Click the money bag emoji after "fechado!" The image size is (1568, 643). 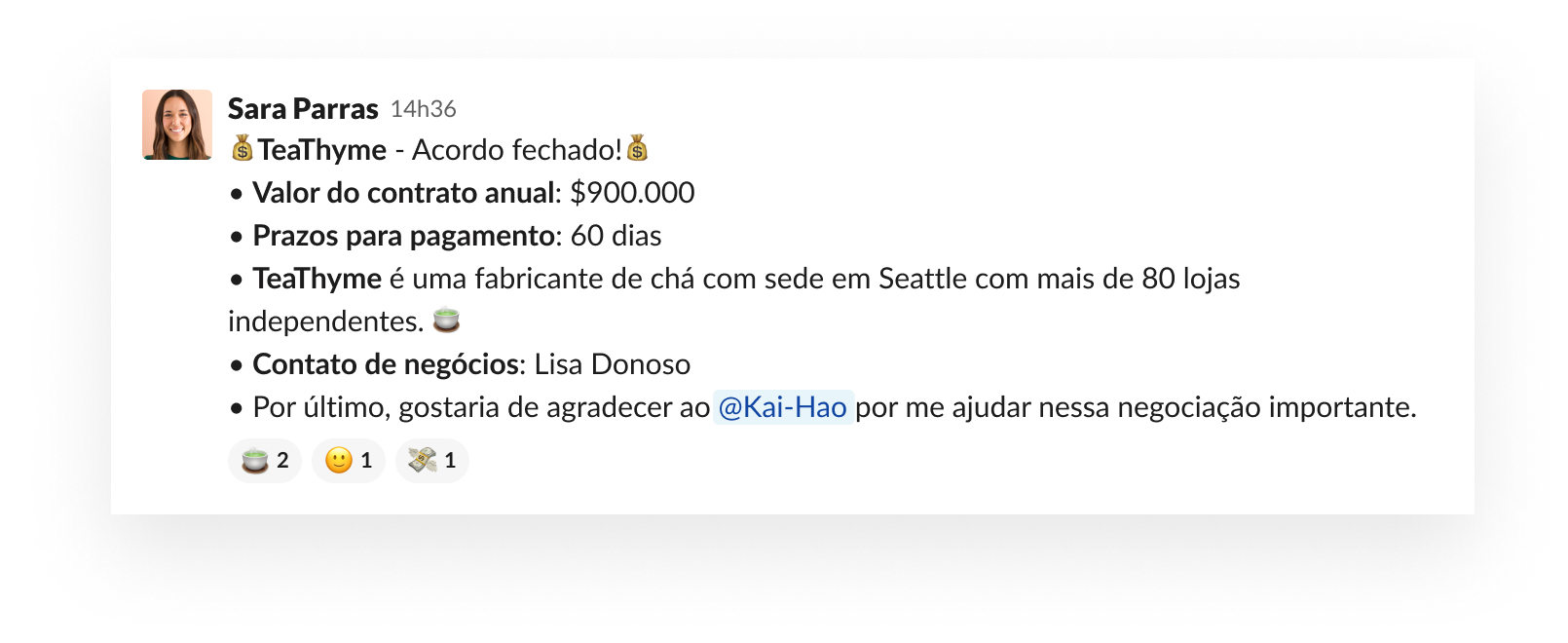637,149
